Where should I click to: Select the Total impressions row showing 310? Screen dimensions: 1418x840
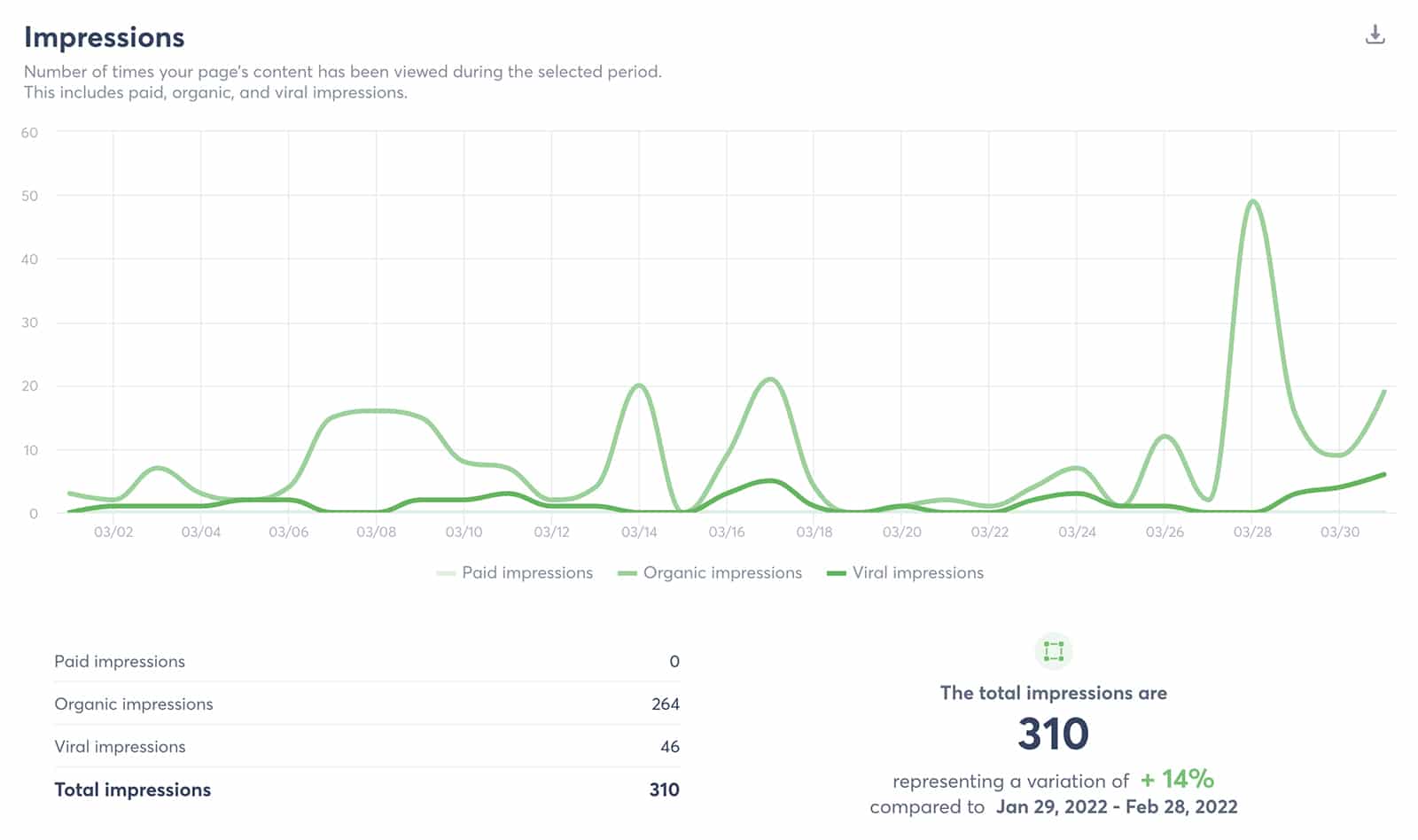pyautogui.click(x=354, y=789)
